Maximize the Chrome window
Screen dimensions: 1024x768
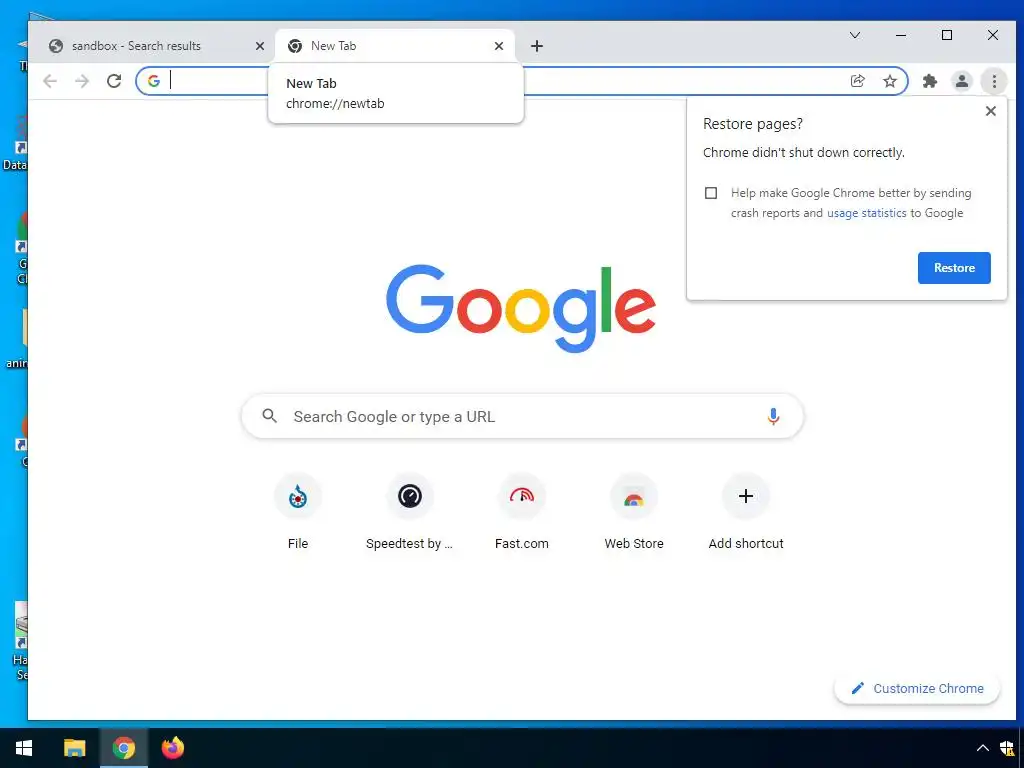947,35
